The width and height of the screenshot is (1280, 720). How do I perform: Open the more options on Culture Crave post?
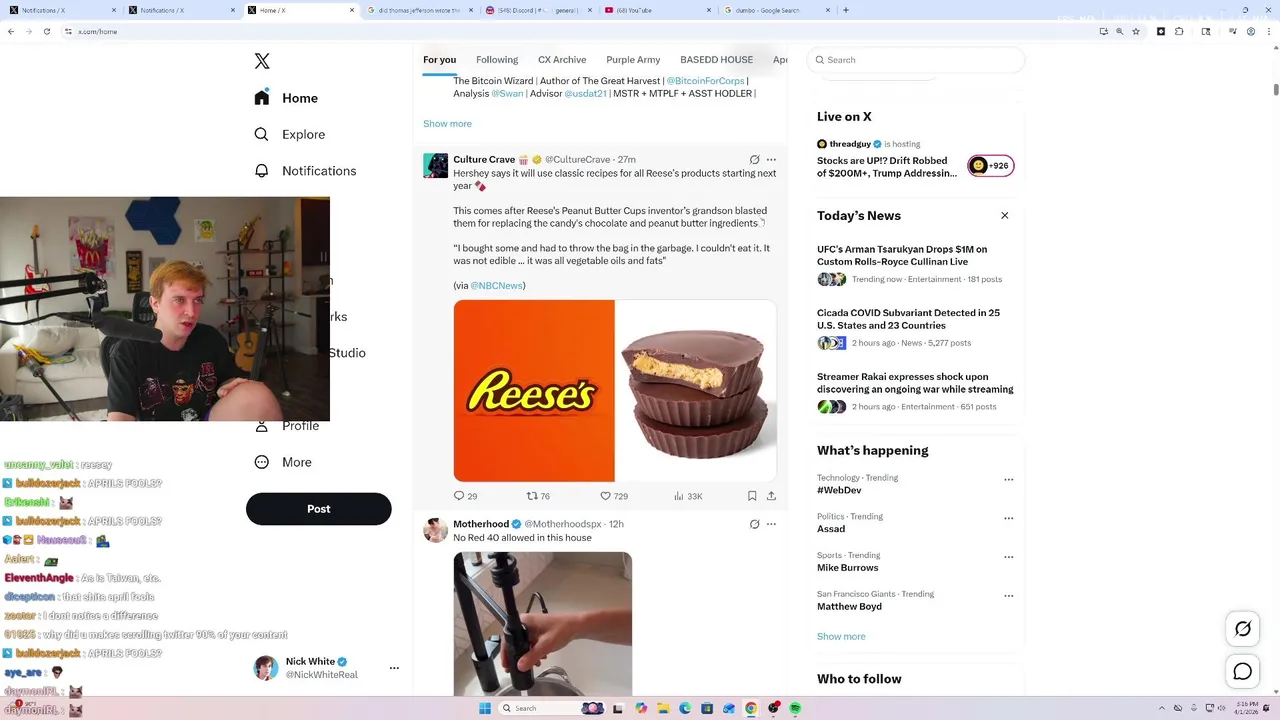pyautogui.click(x=771, y=160)
